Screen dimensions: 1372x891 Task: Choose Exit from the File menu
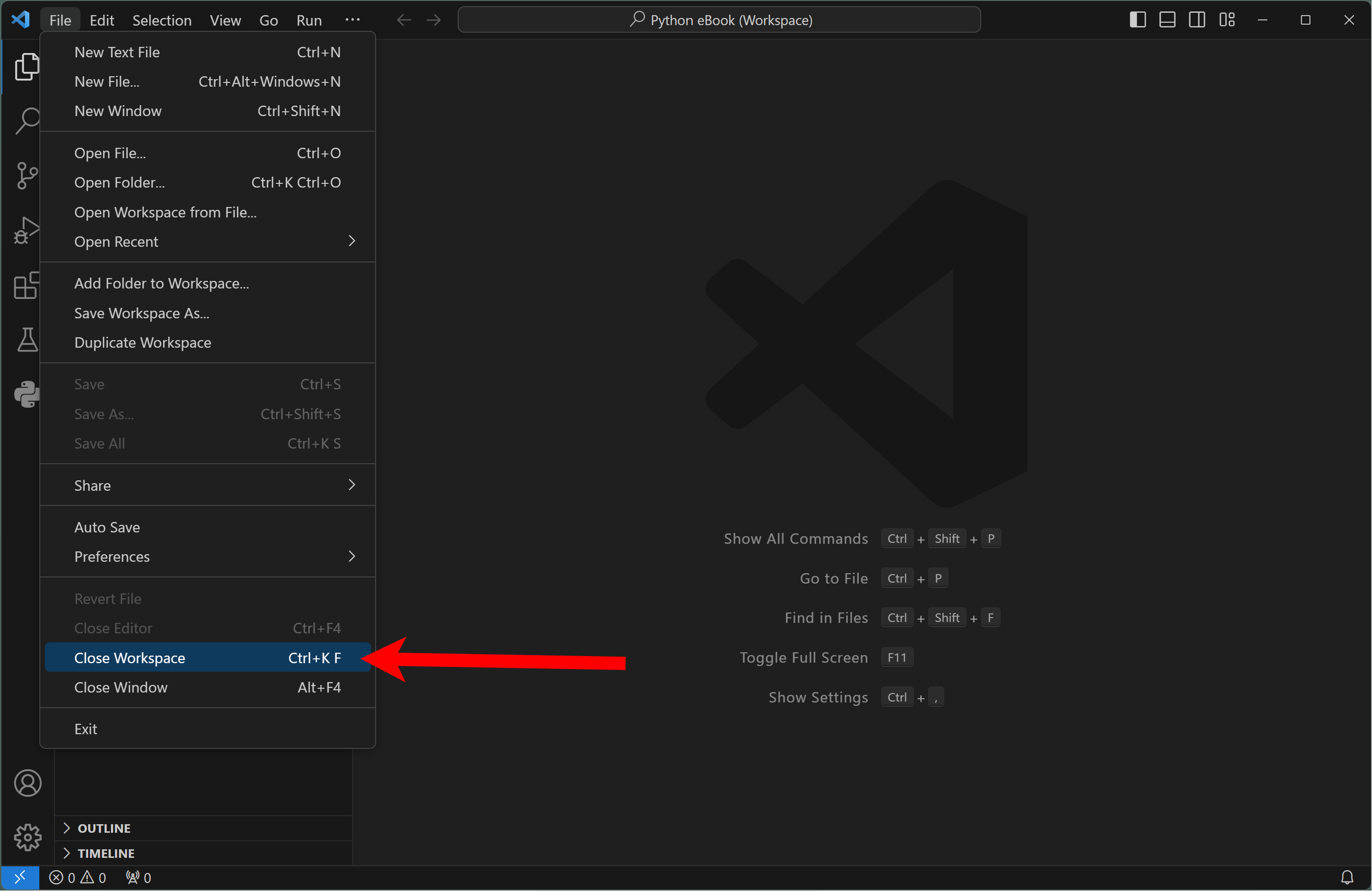coord(208,729)
